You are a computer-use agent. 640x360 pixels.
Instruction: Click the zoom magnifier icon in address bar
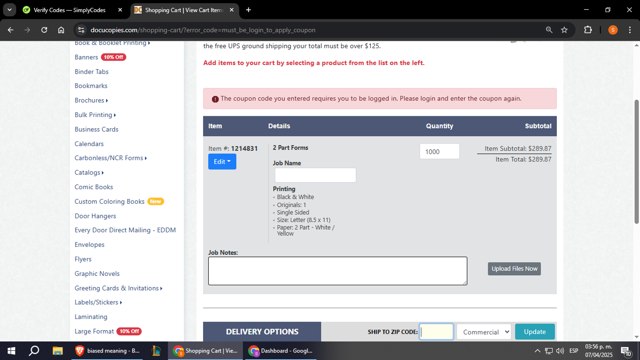(x=549, y=30)
